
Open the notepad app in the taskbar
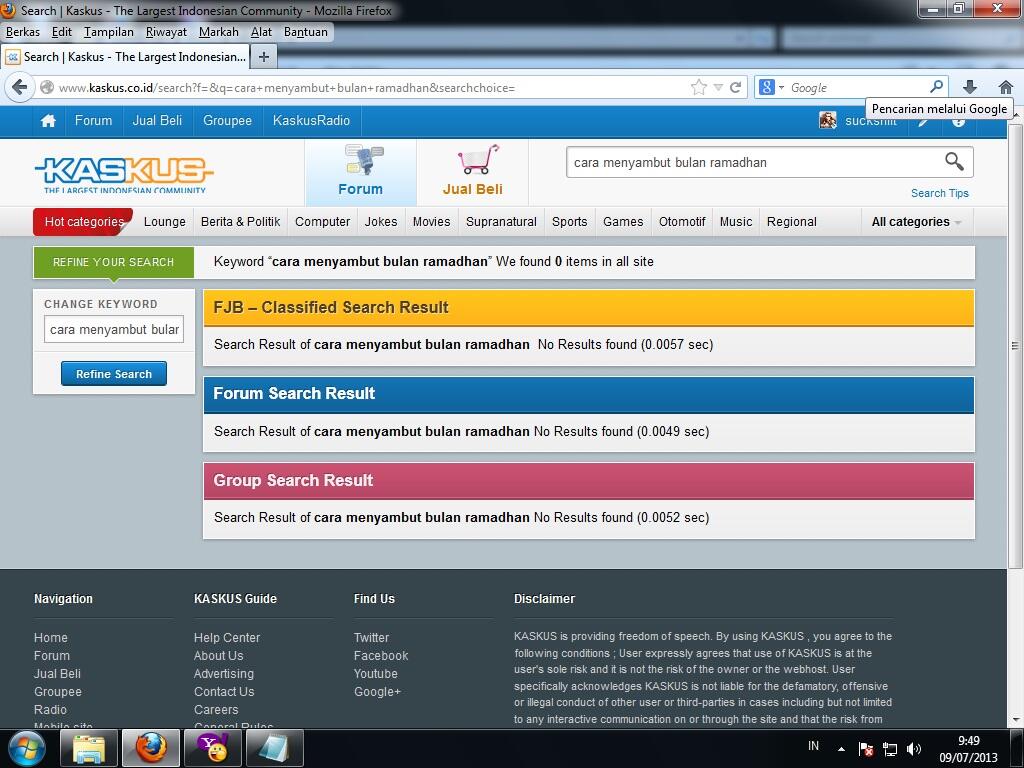point(275,748)
